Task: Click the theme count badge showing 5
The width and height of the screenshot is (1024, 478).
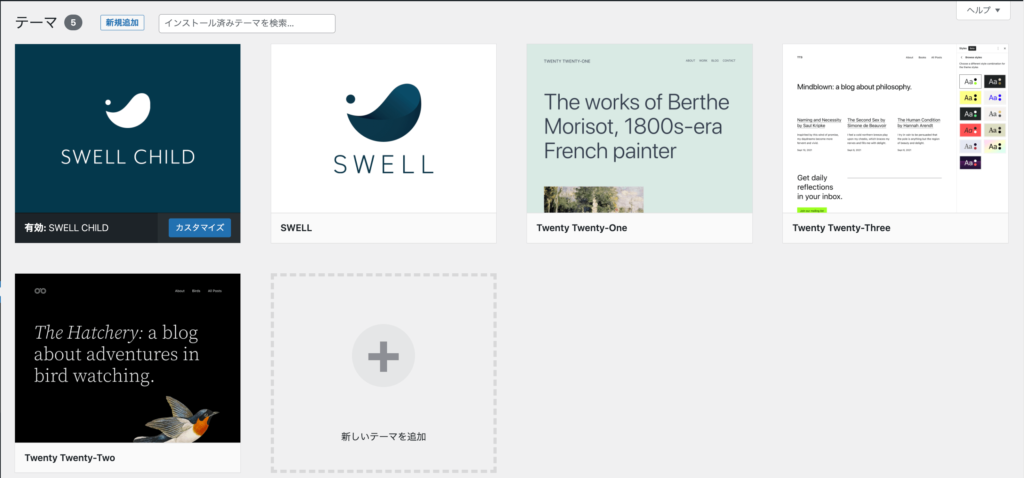Action: tap(73, 23)
